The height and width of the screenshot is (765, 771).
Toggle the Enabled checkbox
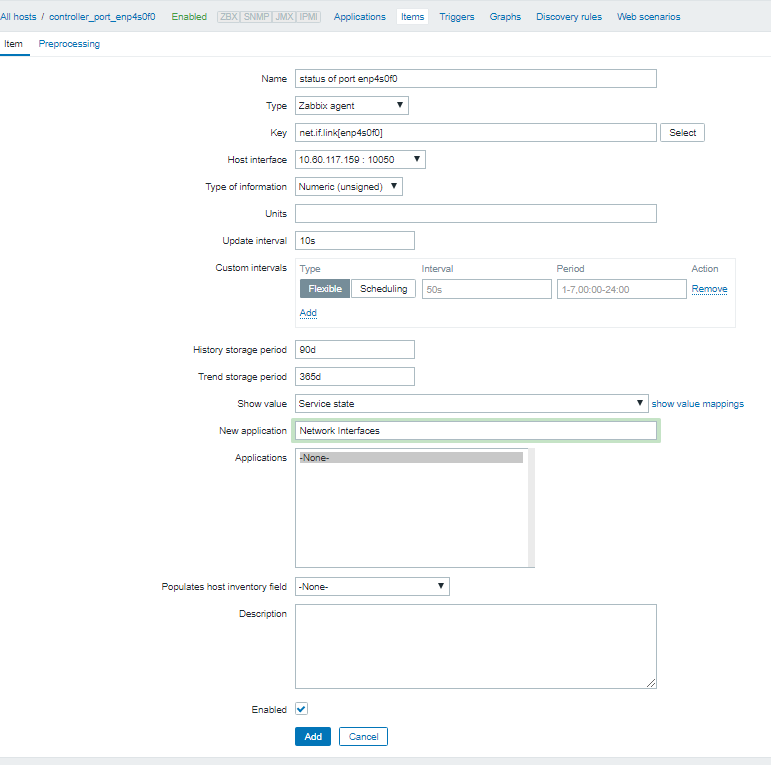[x=301, y=709]
